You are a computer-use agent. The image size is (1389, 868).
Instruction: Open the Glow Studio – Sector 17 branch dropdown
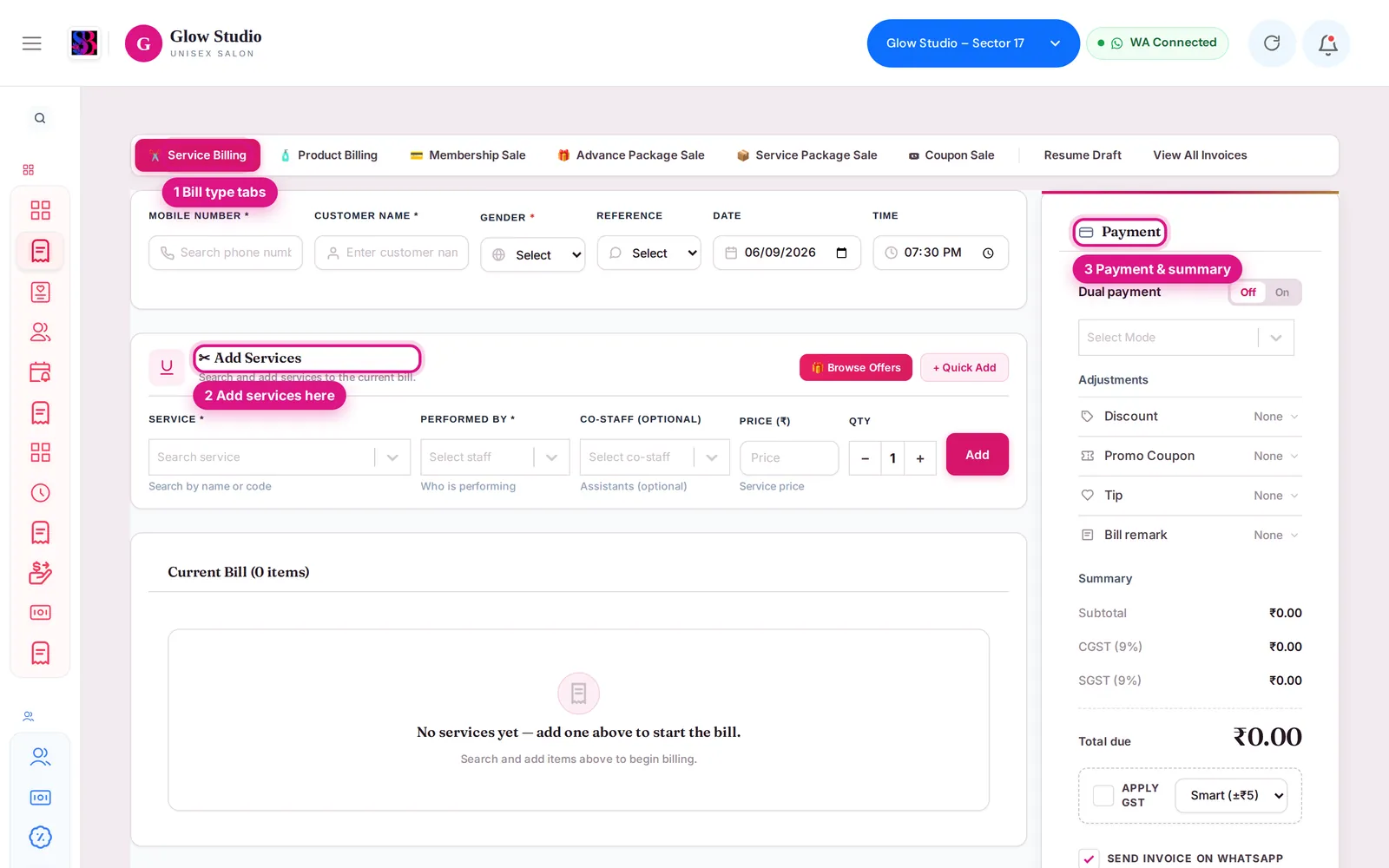pyautogui.click(x=973, y=43)
